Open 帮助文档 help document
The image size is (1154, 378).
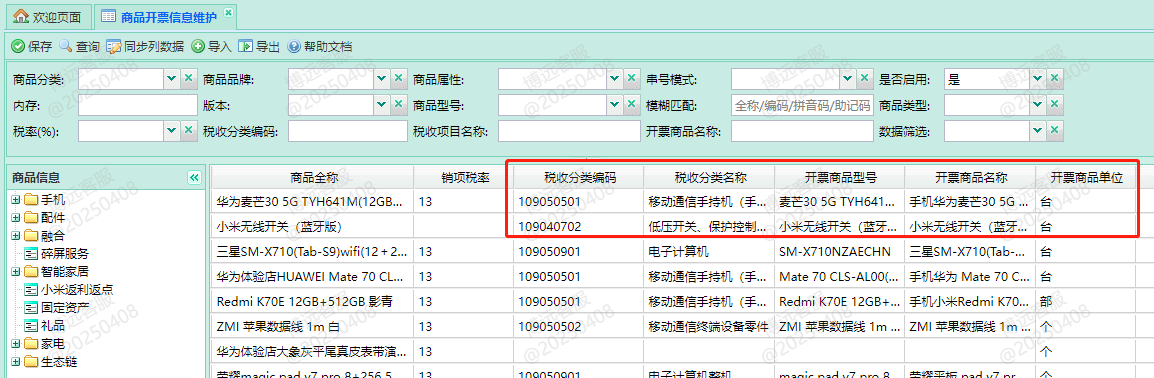coord(319,47)
